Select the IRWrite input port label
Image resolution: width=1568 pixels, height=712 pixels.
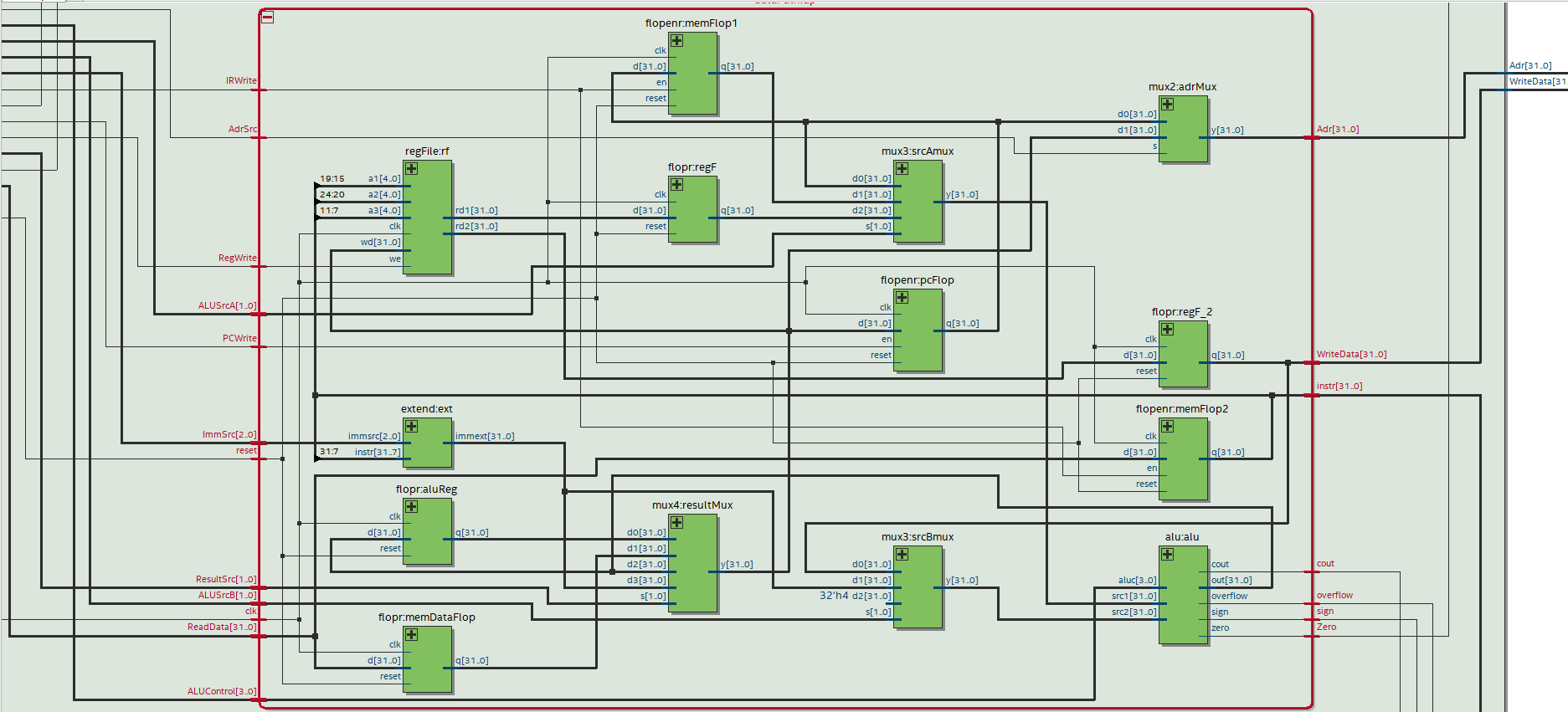coord(241,81)
